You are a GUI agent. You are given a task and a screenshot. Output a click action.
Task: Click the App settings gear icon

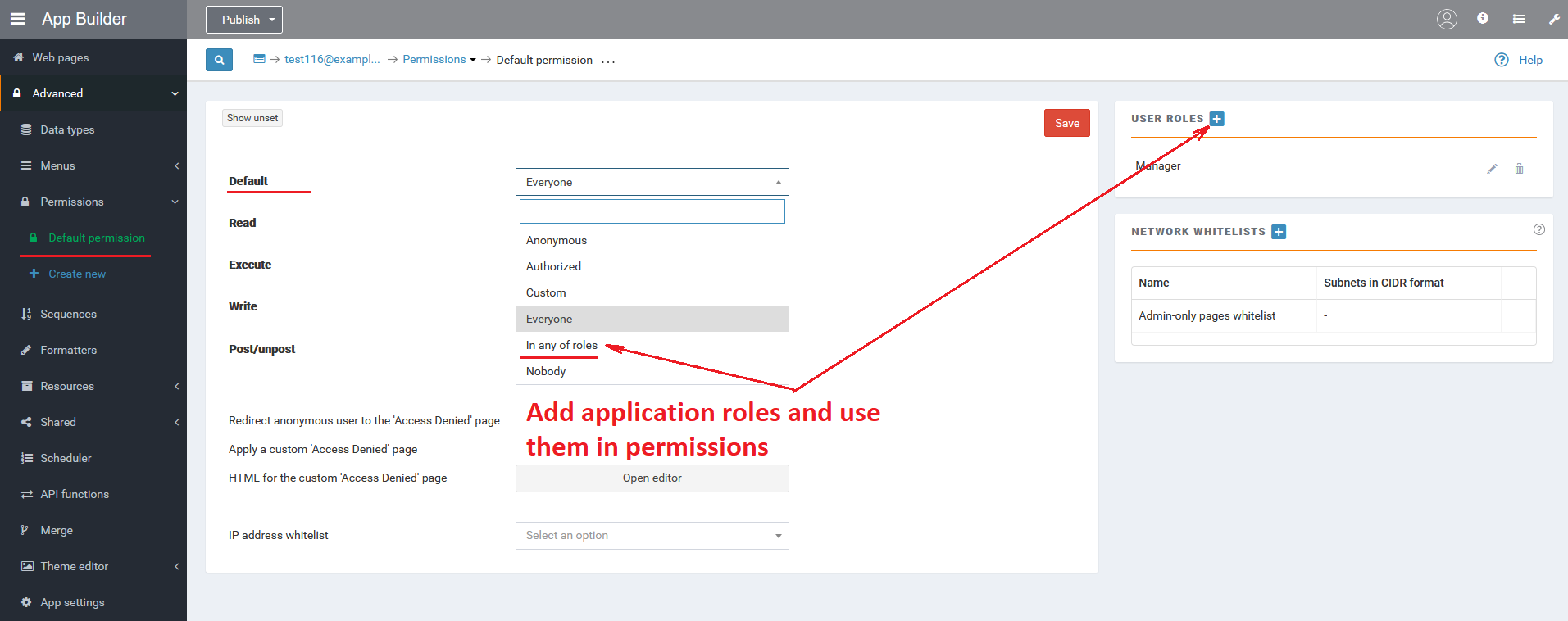[x=26, y=602]
